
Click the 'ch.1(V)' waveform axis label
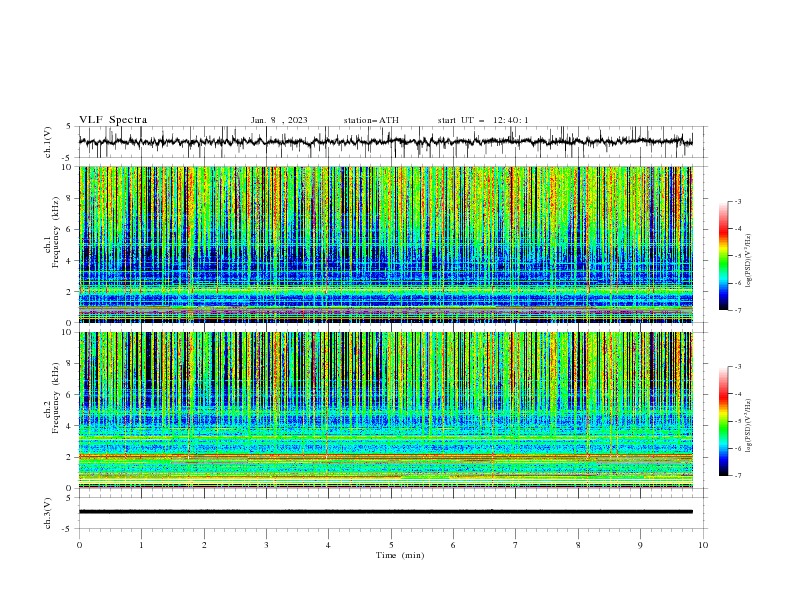click(48, 142)
